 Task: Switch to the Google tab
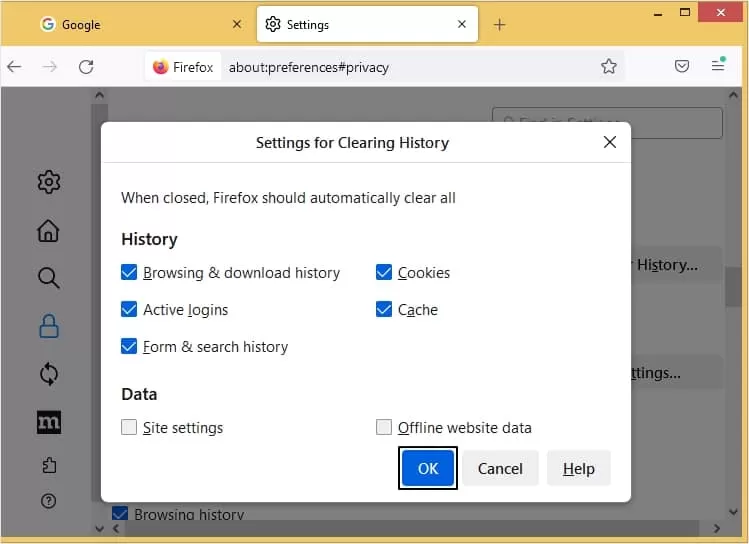[137, 24]
